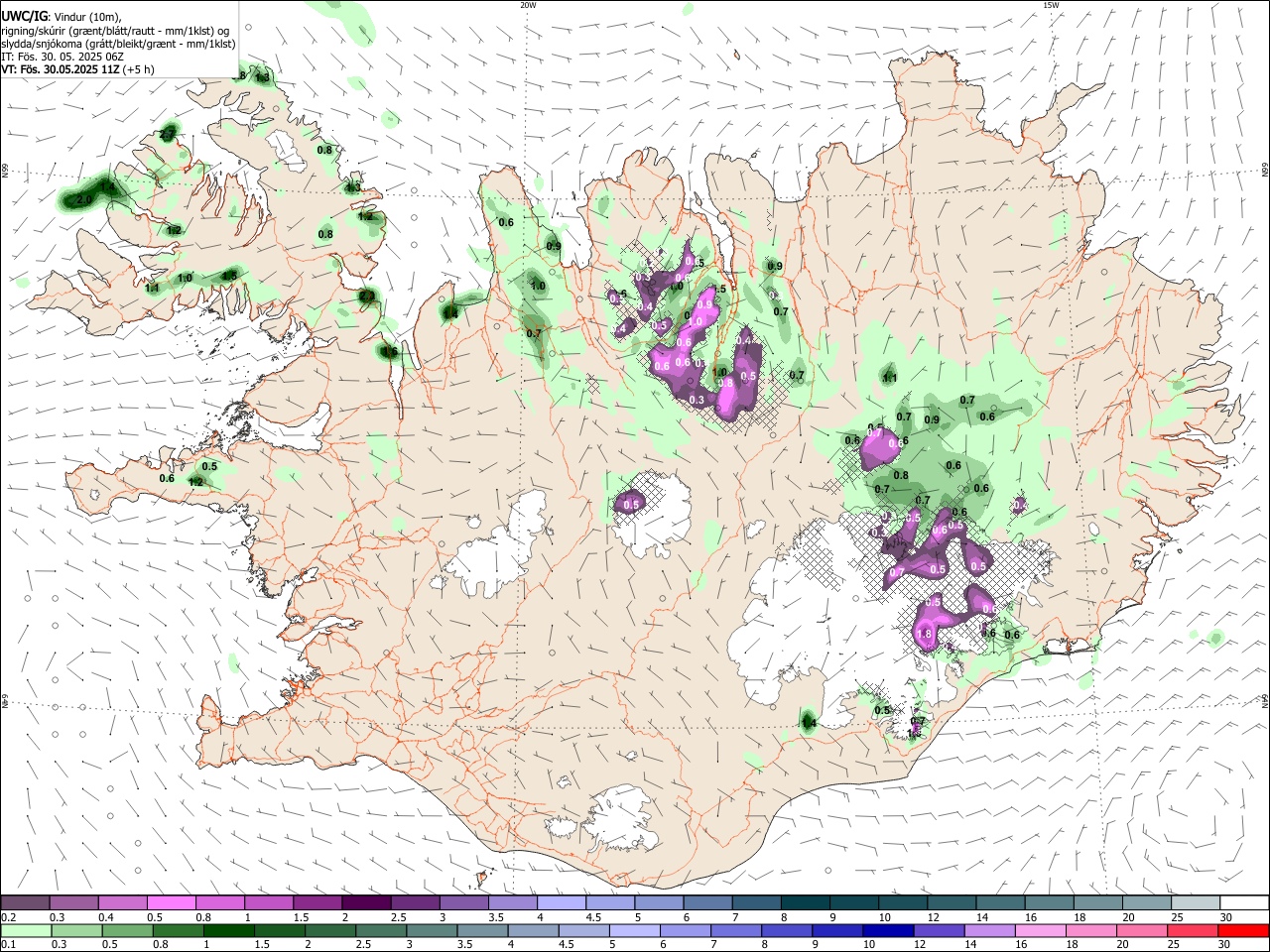1270x952 pixels.
Task: Pick the 0.2 swatch in upper snow legend
Action: pos(25,902)
